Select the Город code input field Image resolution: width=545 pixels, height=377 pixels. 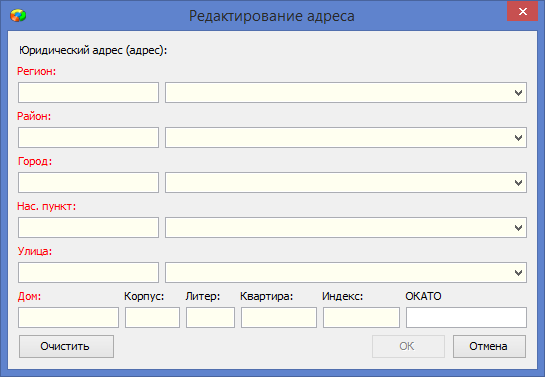[88, 182]
